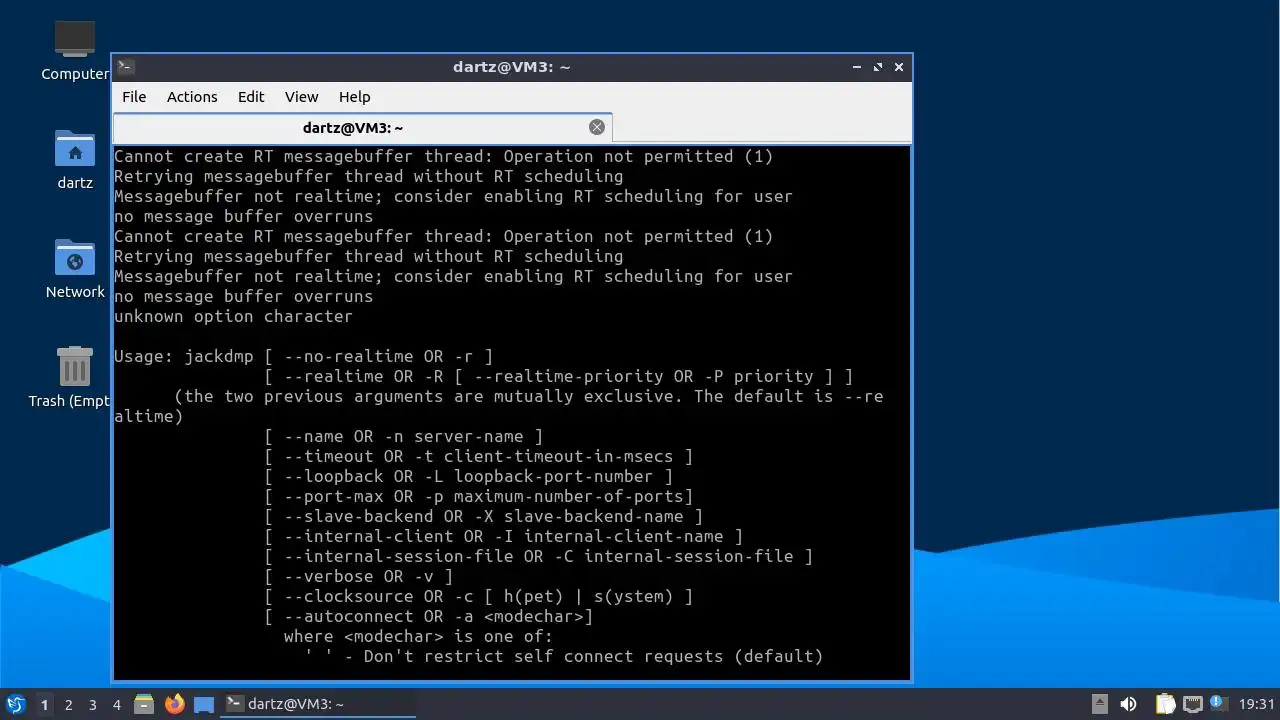Click the '--internal-client OR -I' option line

[x=503, y=536]
